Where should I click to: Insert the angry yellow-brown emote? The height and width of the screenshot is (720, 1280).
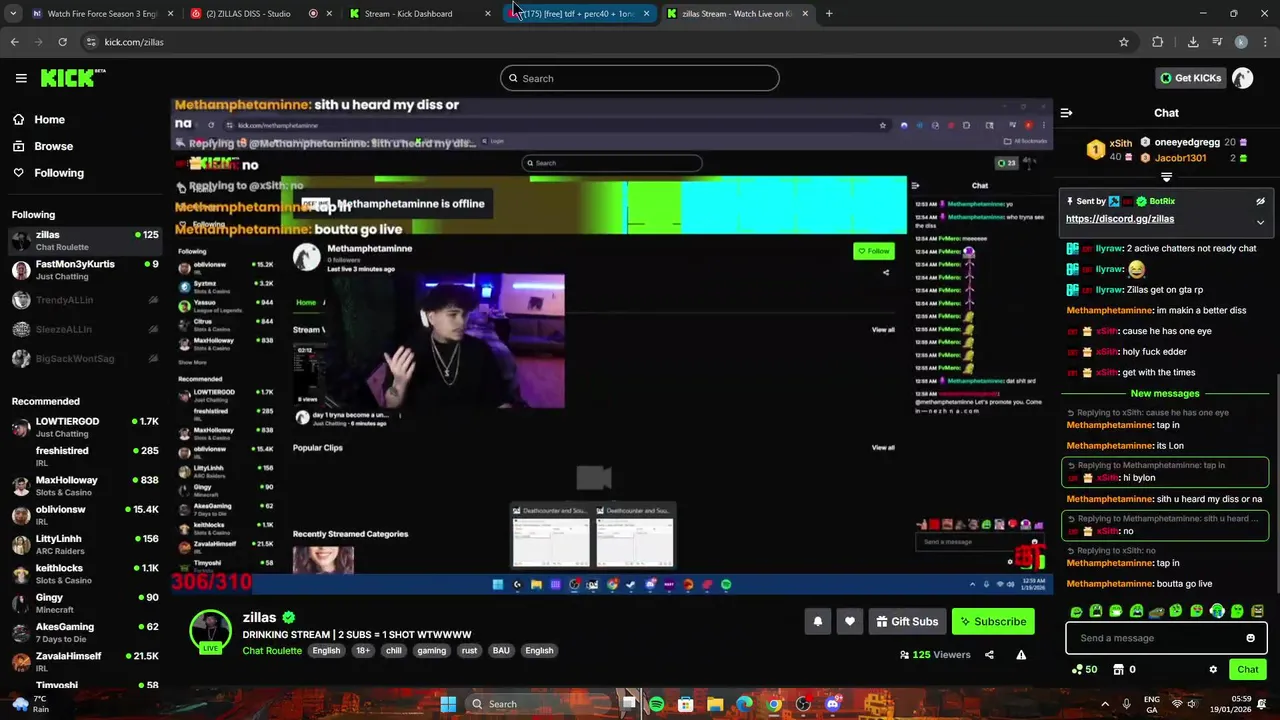tap(1258, 611)
